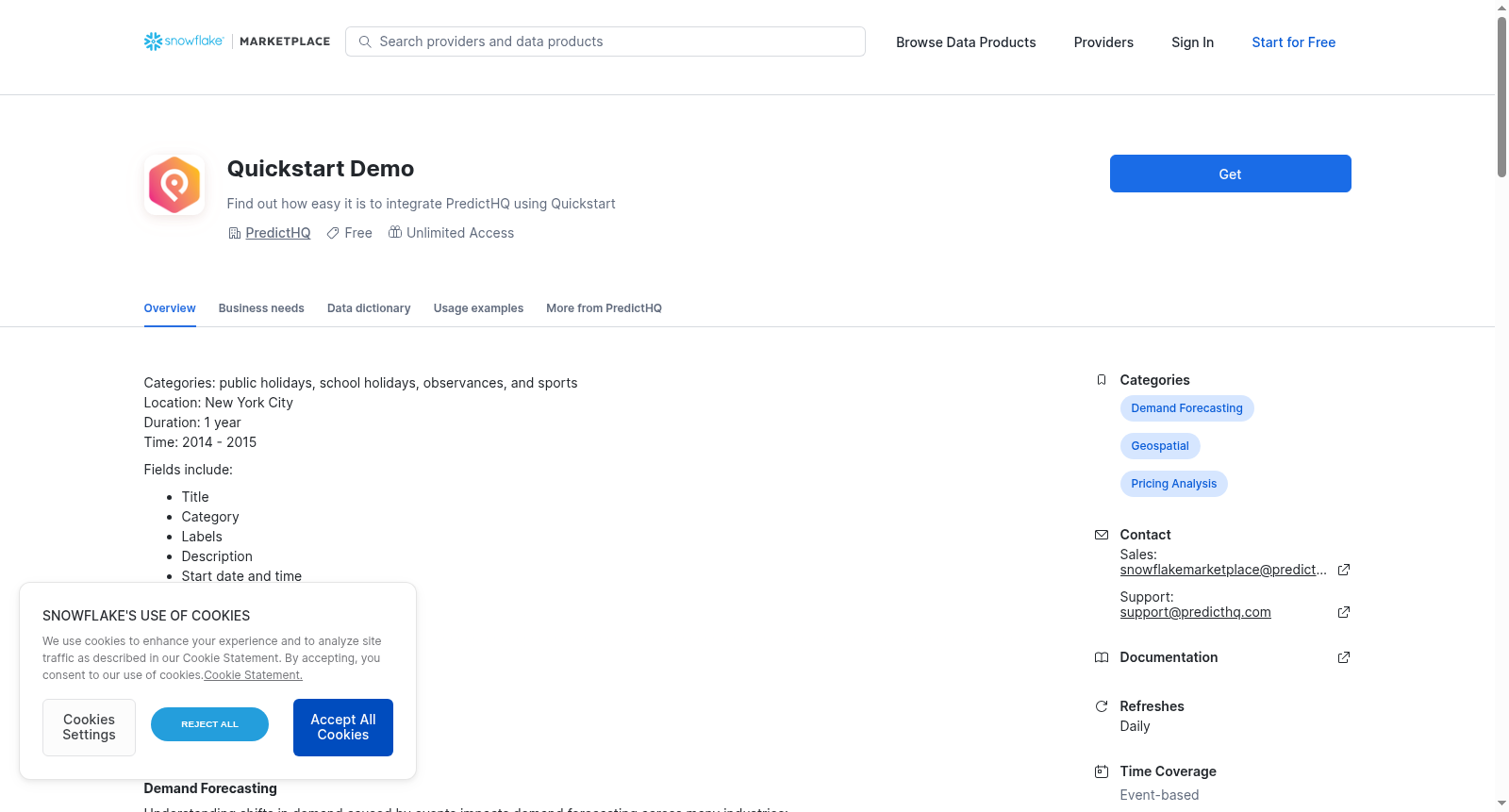The width and height of the screenshot is (1509, 812).
Task: Open the Providers page
Action: [1103, 42]
